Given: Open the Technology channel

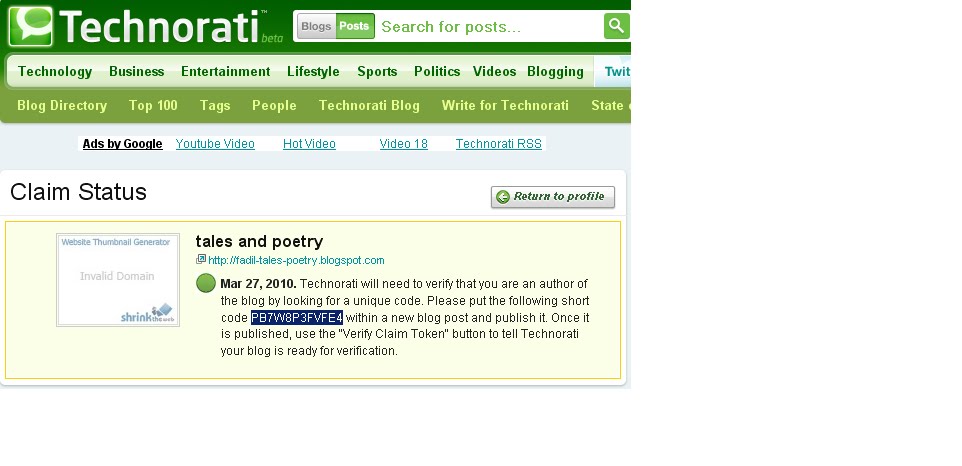Looking at the screenshot, I should [55, 72].
